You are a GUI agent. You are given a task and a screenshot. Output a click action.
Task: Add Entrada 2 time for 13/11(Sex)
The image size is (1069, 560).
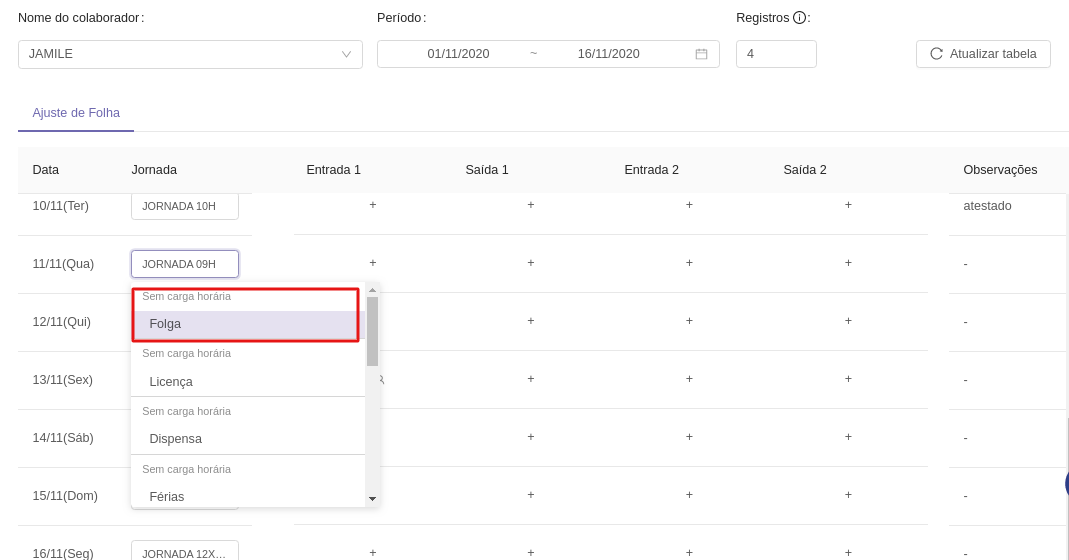pyautogui.click(x=689, y=379)
